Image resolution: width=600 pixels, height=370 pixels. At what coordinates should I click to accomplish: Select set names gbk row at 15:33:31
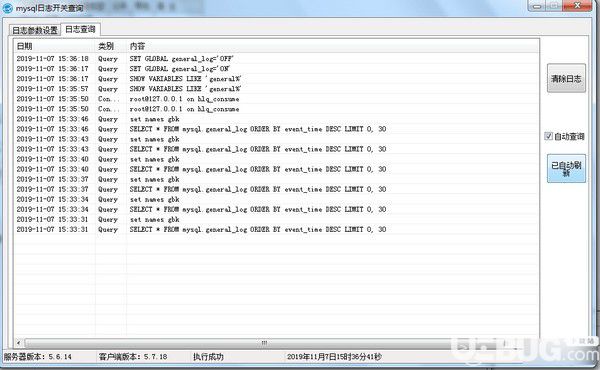(x=276, y=220)
